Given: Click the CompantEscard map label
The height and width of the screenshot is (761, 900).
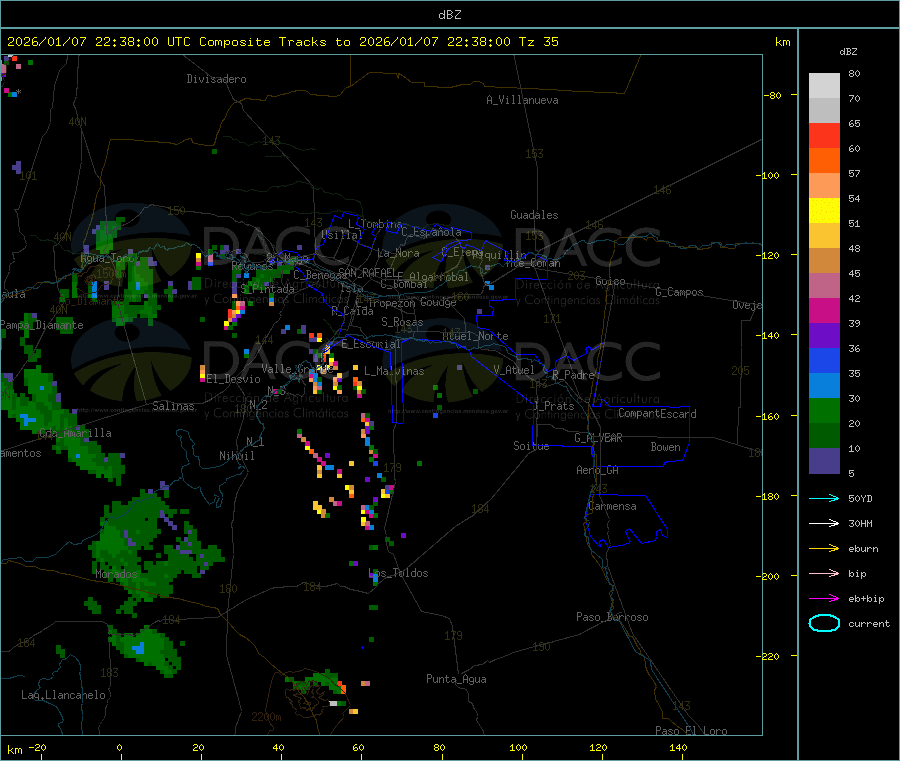Looking at the screenshot, I should tap(658, 413).
